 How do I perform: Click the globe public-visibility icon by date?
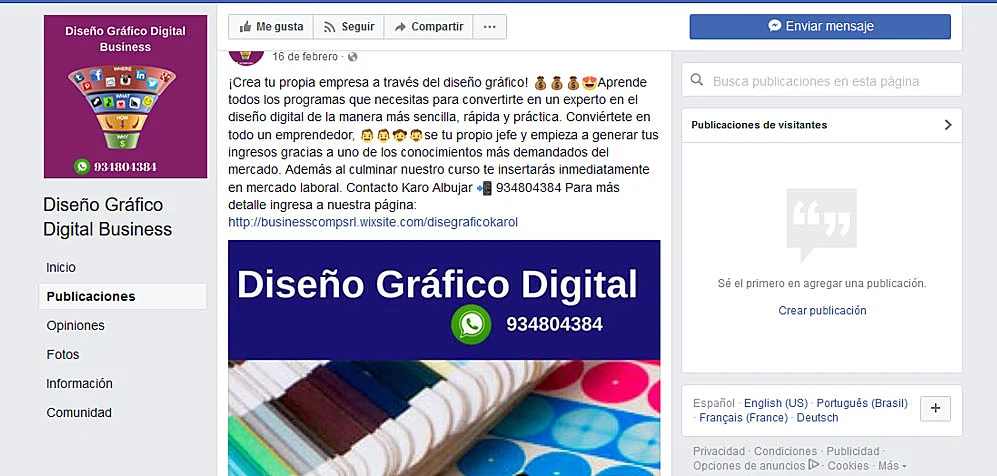point(352,57)
